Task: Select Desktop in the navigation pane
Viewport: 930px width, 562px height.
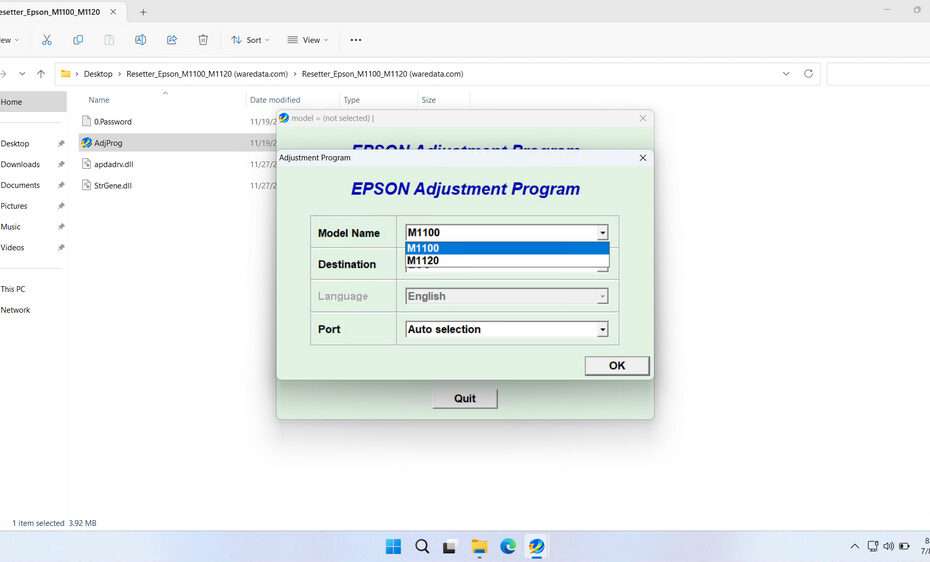Action: 15,143
